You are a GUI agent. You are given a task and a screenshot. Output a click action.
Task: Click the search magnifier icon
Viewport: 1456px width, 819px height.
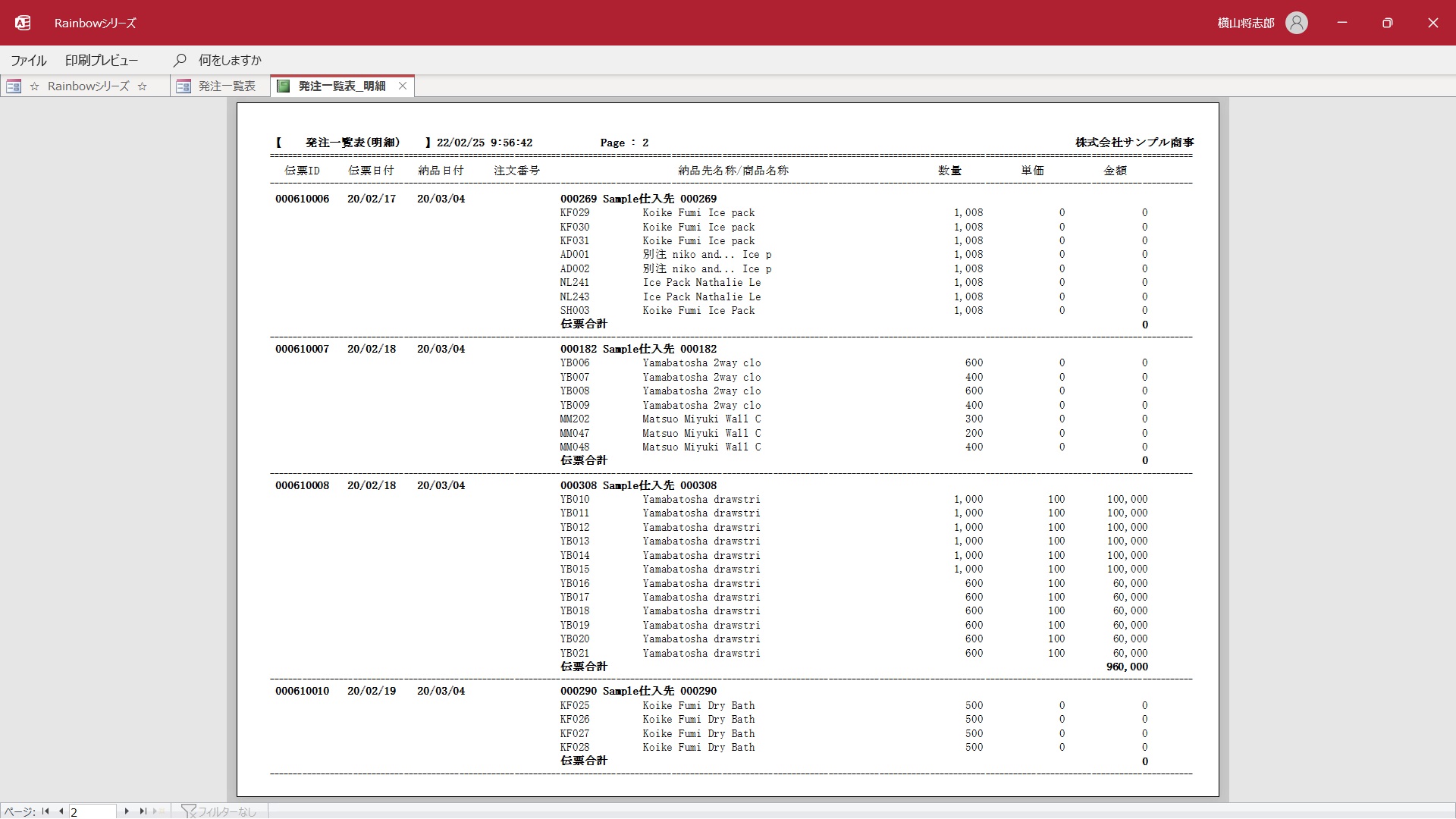tap(180, 60)
